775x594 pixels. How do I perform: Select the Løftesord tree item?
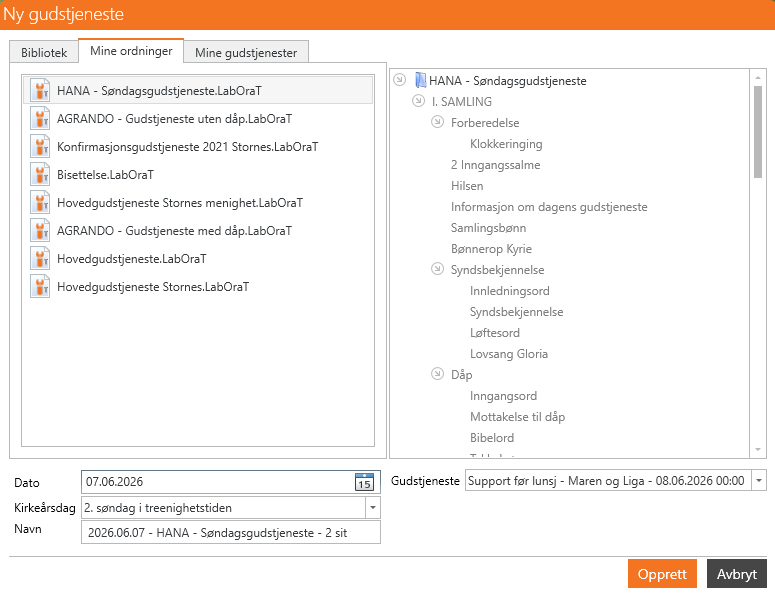coord(495,333)
